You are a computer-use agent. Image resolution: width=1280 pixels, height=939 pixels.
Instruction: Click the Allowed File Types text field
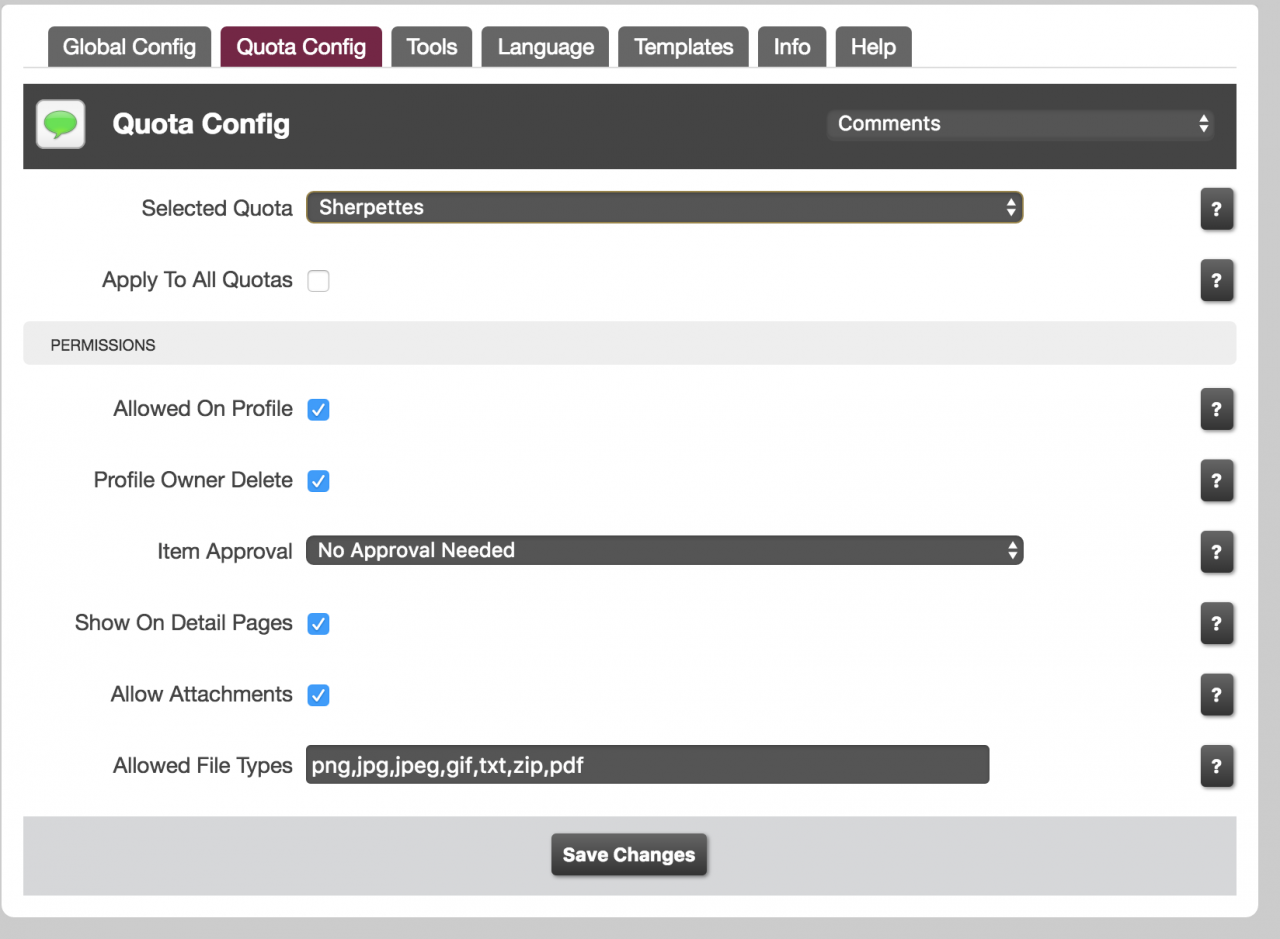[647, 765]
